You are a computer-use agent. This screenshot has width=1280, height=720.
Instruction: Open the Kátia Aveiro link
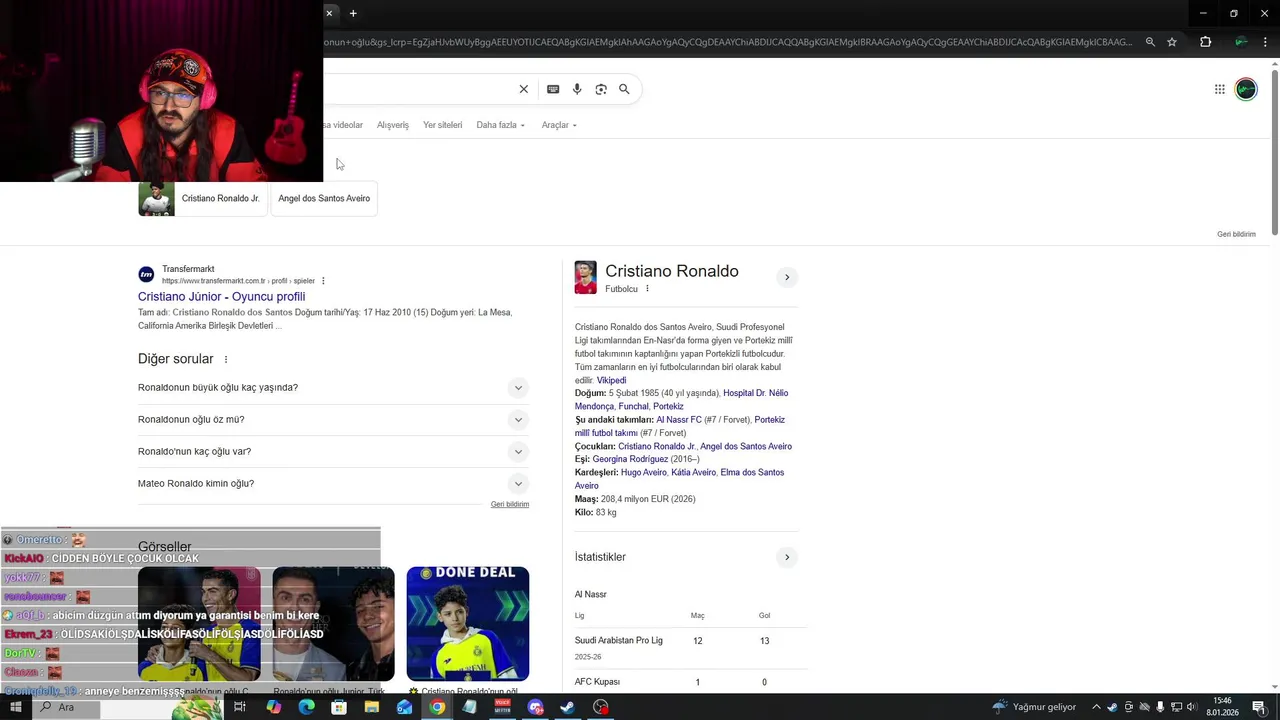click(693, 472)
